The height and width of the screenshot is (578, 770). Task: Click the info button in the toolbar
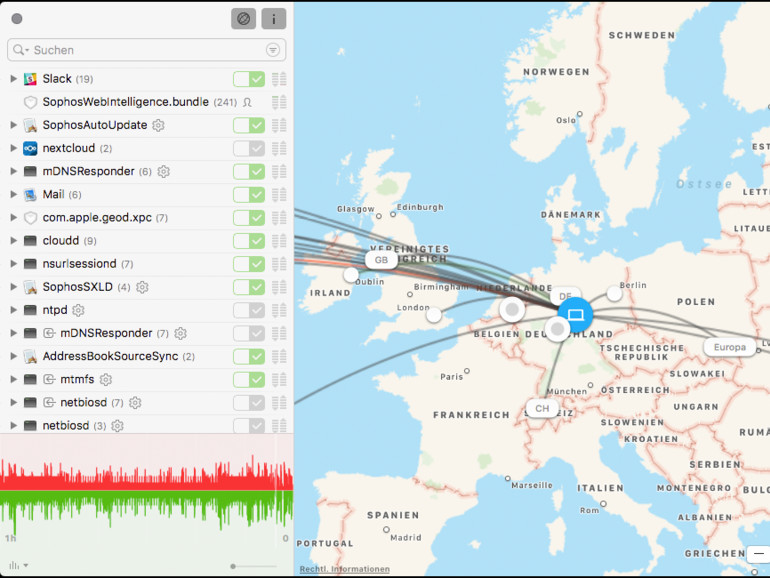[x=274, y=19]
